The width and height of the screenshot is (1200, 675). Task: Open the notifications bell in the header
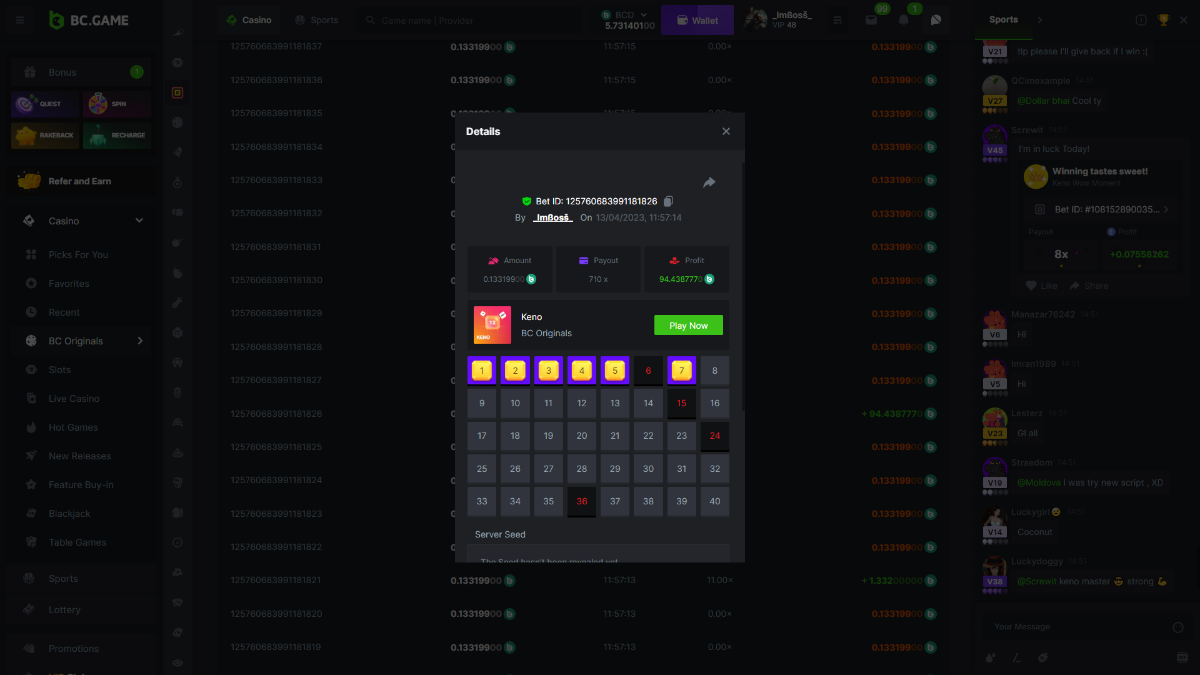pos(904,20)
